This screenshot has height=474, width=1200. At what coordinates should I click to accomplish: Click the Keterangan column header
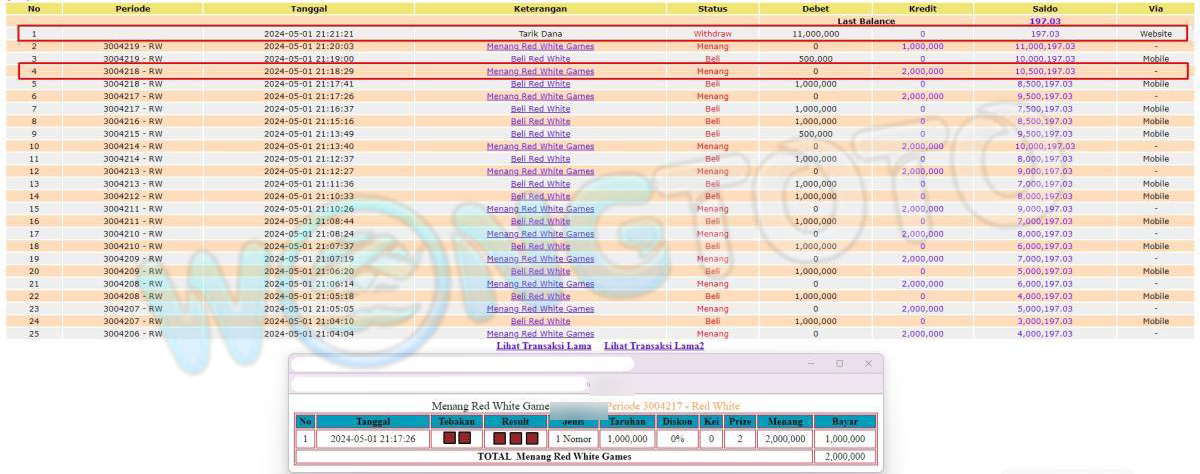pyautogui.click(x=540, y=8)
